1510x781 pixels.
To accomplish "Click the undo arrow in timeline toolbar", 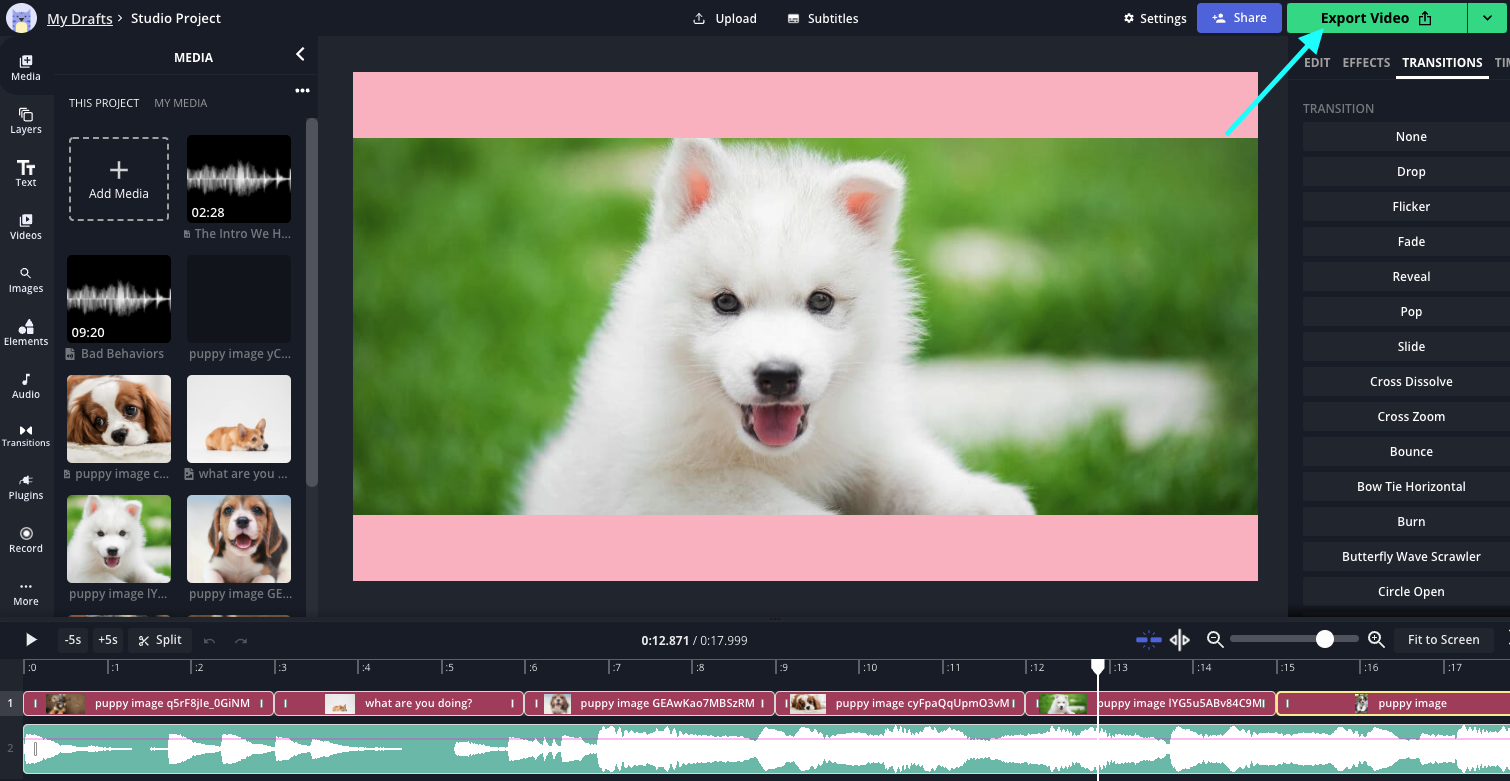I will (209, 640).
